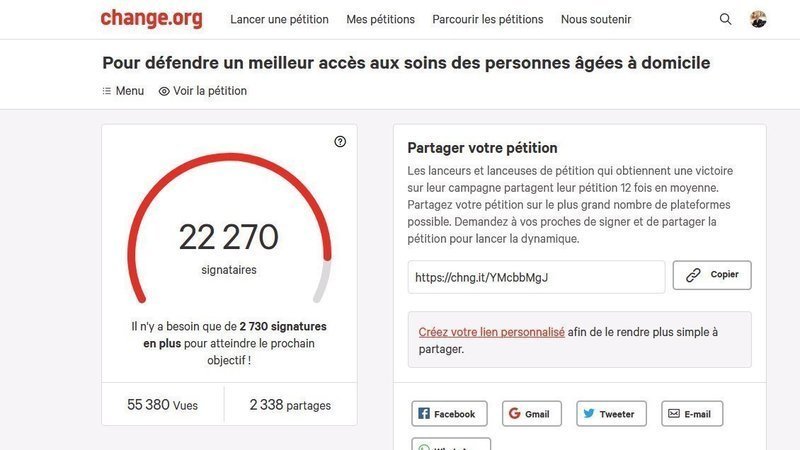Click the change.org logo

pos(151,19)
